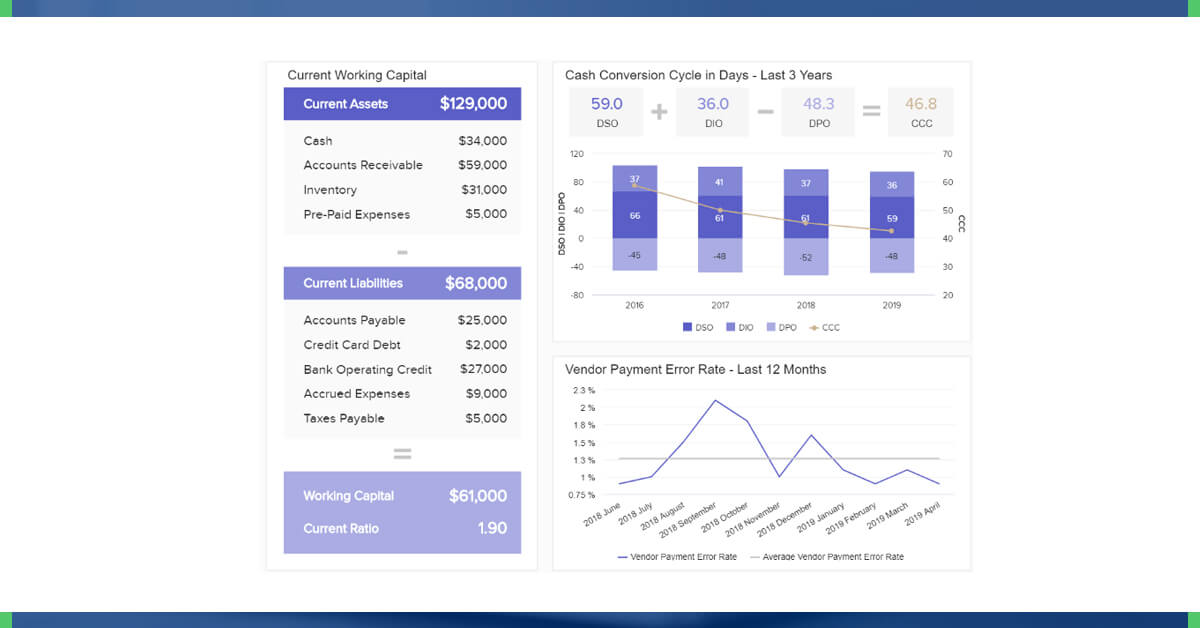The width and height of the screenshot is (1200, 628).
Task: Click Pre-Paid Expenses $5,000 row
Action: pyautogui.click(x=404, y=214)
